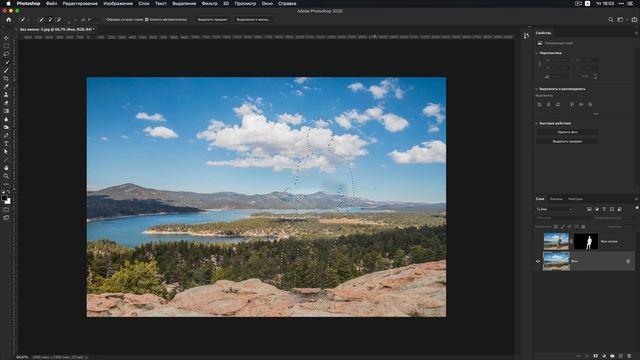
Task: Click the new adjustment layer icon
Action: click(x=604, y=356)
